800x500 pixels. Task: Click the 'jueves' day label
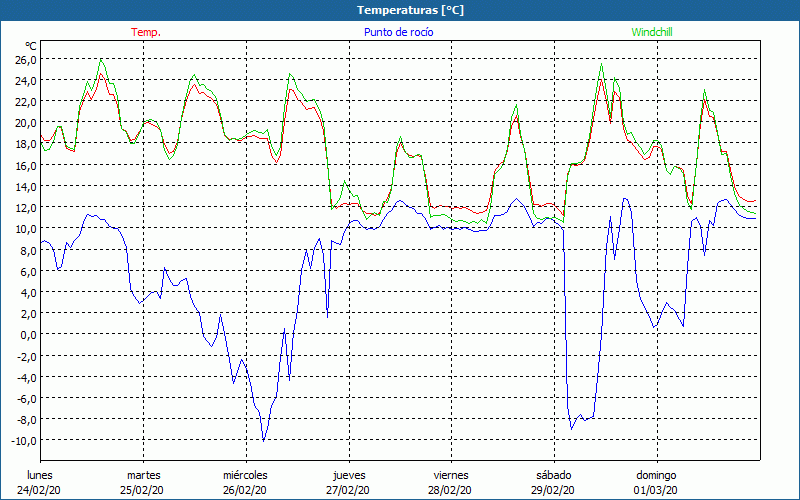pyautogui.click(x=349, y=475)
